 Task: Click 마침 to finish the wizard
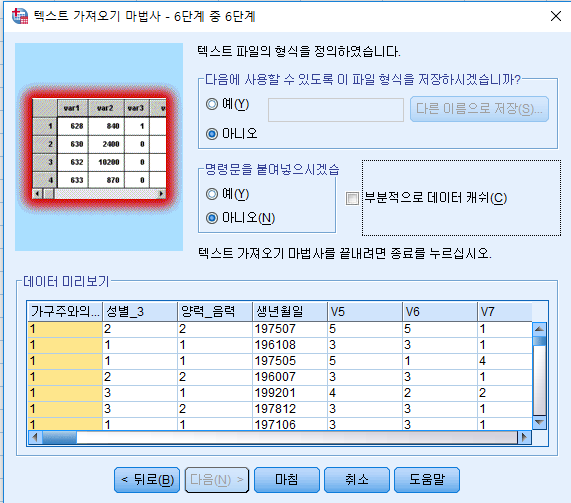[x=287, y=480]
